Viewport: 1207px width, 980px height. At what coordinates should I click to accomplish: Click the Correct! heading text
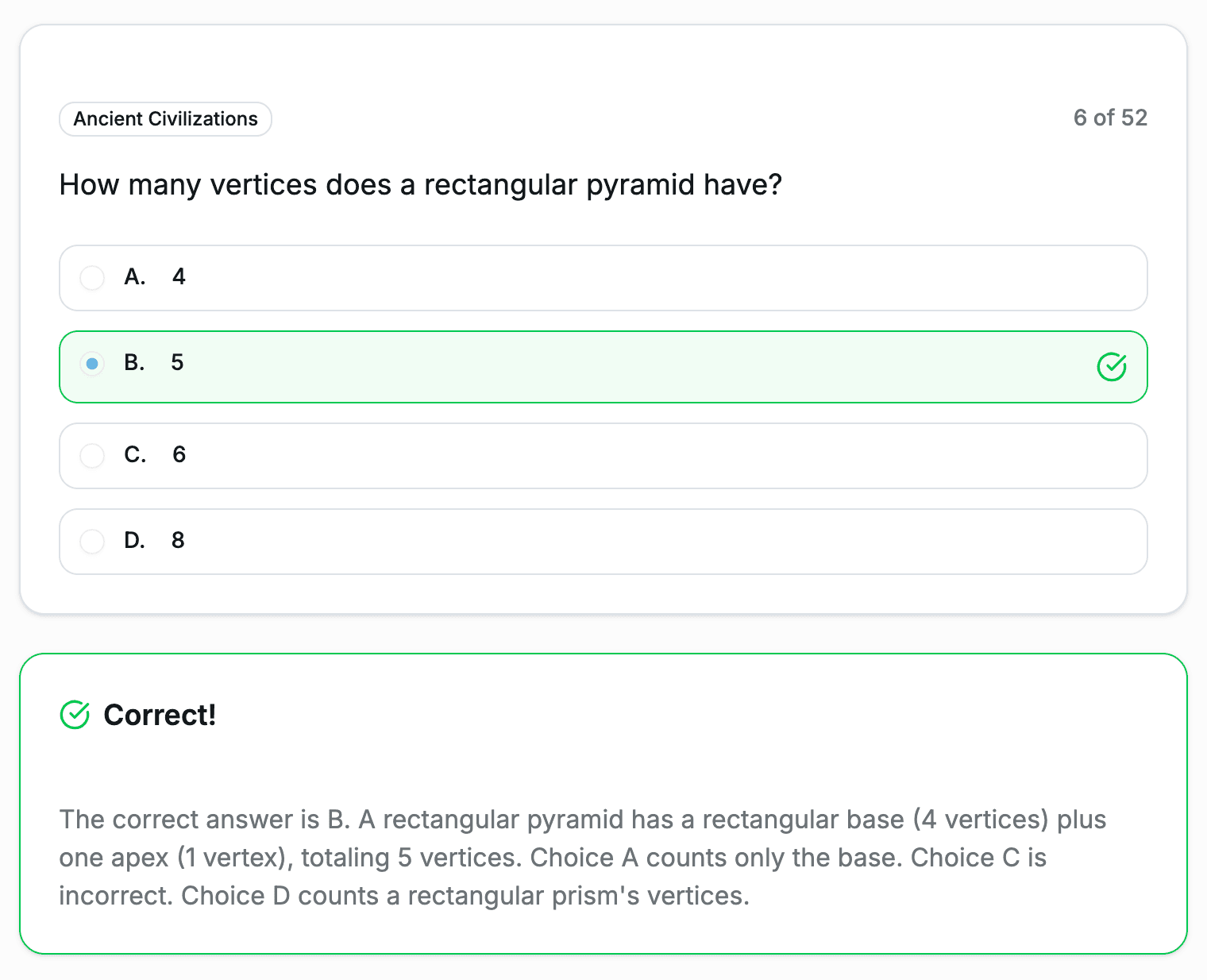[x=159, y=715]
